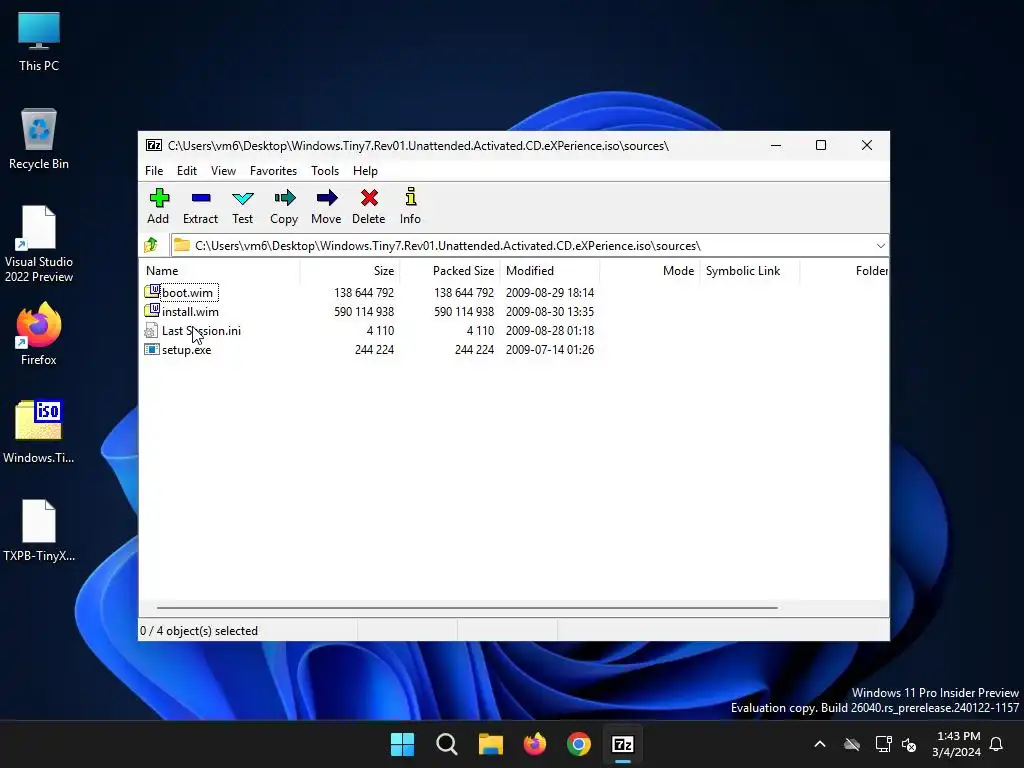This screenshot has width=1024, height=768.
Task: Open the Favorites menu
Action: (273, 170)
